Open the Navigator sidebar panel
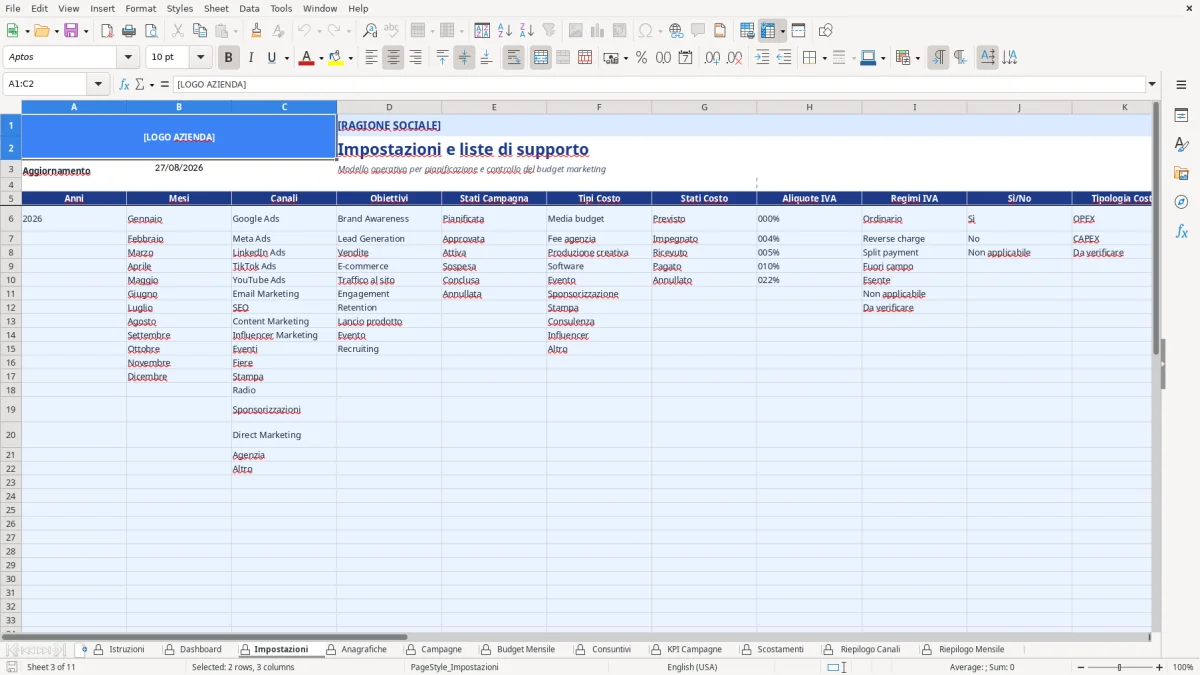The width and height of the screenshot is (1200, 675). click(1181, 202)
